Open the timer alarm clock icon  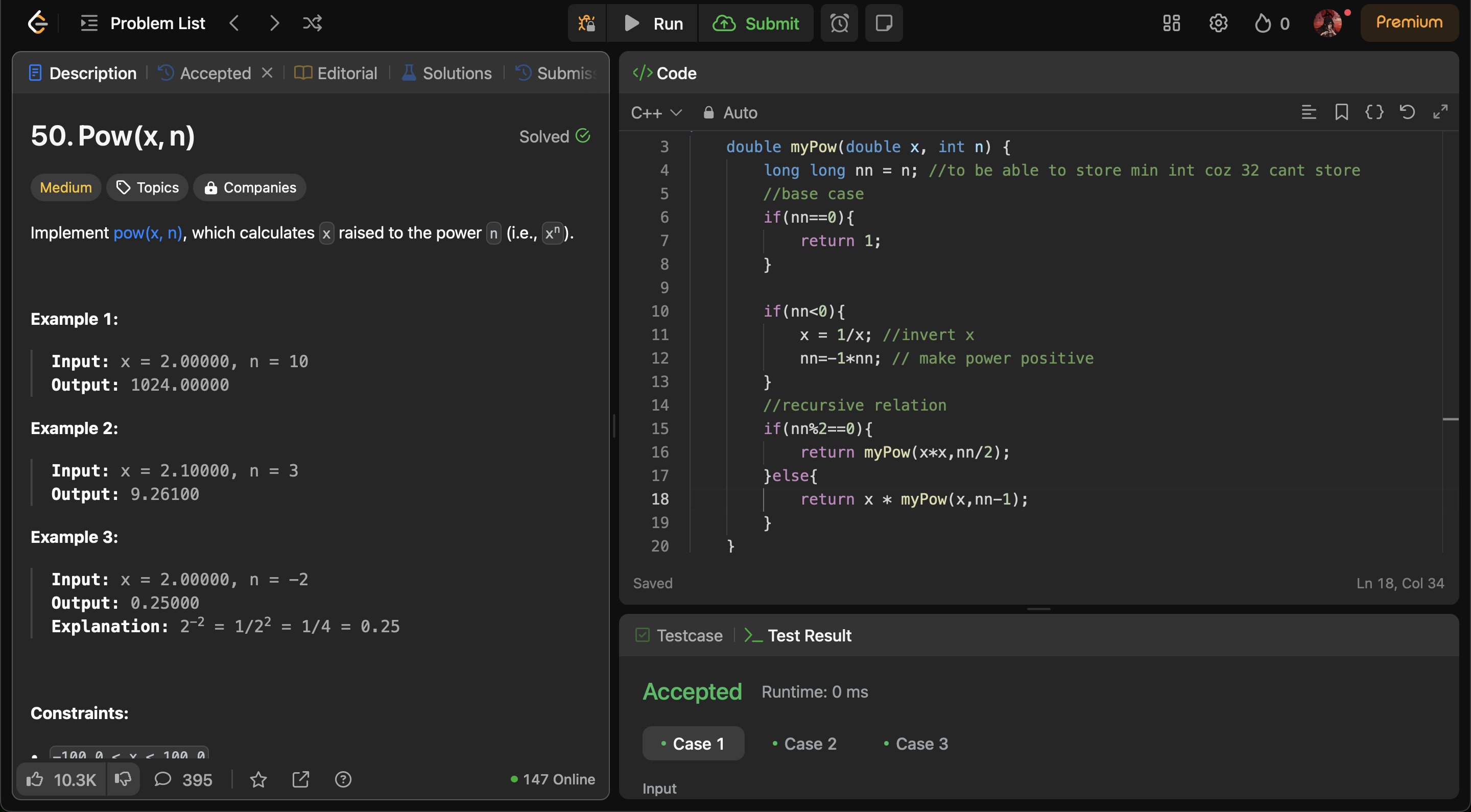click(x=839, y=23)
